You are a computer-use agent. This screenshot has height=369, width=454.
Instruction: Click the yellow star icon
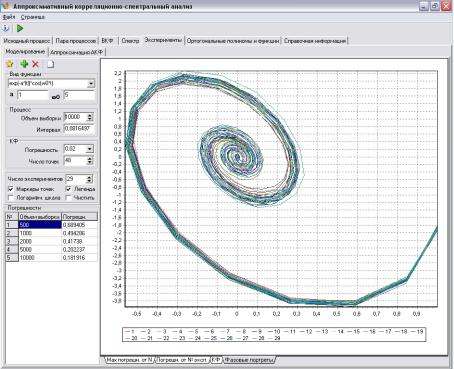tap(10, 64)
